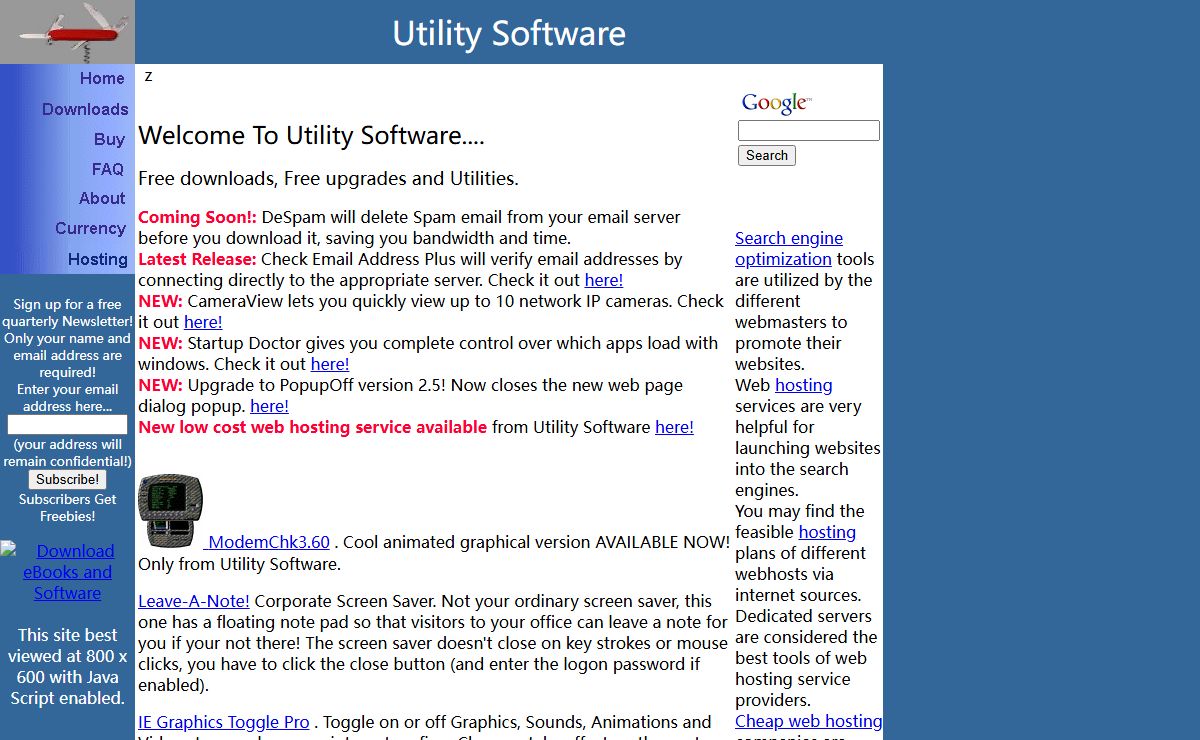Click the 'Welcome To Utility Software....' heading
This screenshot has height=740, width=1200.
pyautogui.click(x=311, y=136)
